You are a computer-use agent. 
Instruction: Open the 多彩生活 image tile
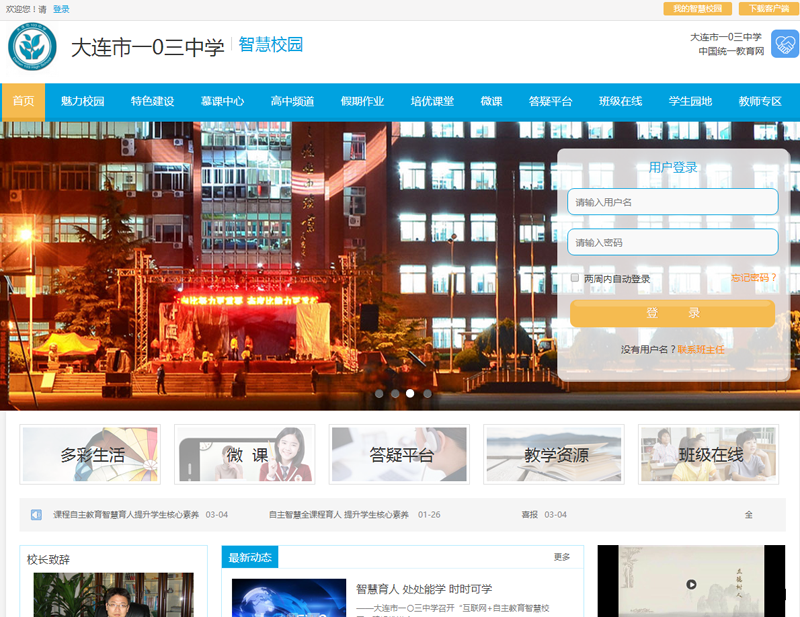(90, 455)
